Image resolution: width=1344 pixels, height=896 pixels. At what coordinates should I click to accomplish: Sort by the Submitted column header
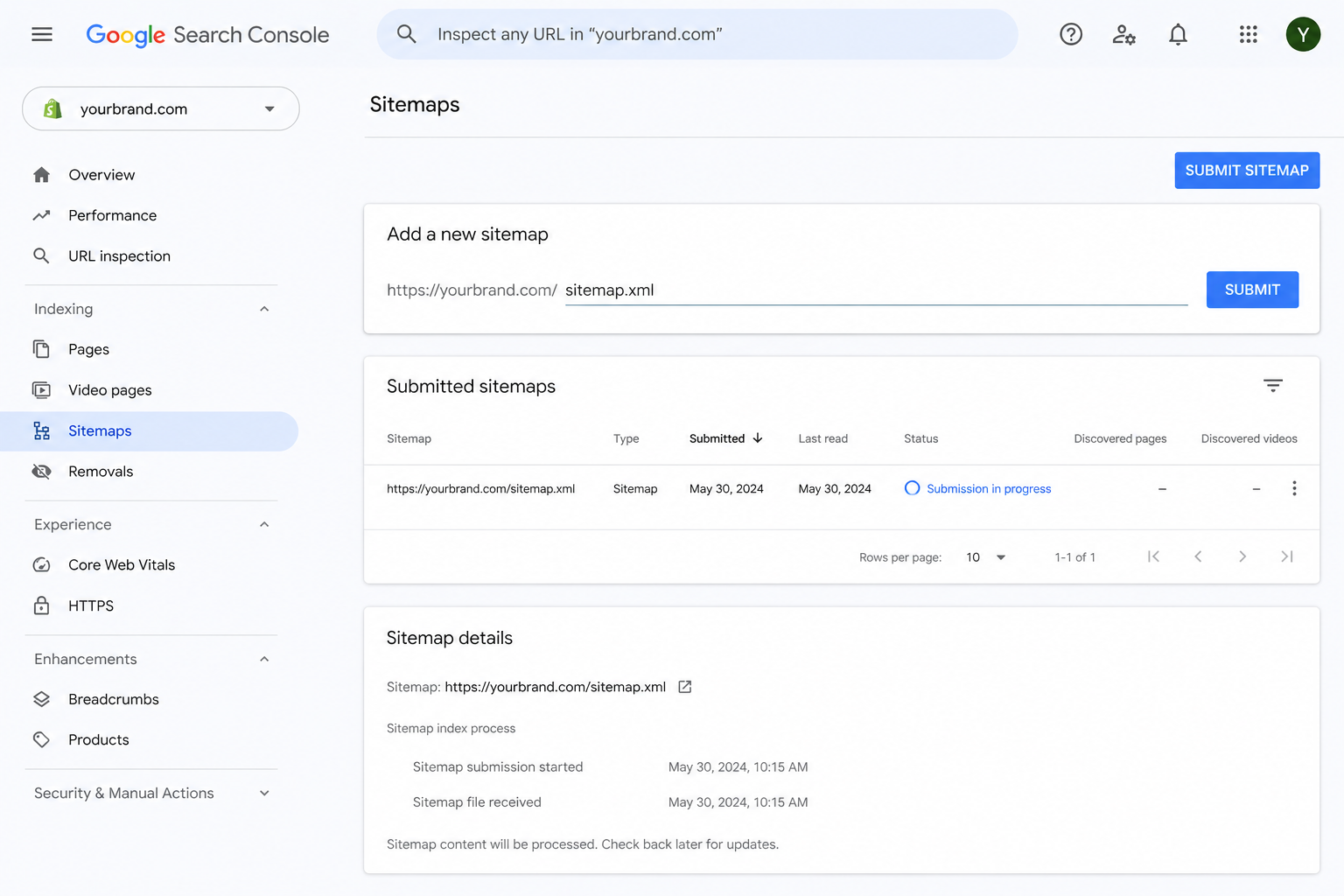[x=717, y=438]
